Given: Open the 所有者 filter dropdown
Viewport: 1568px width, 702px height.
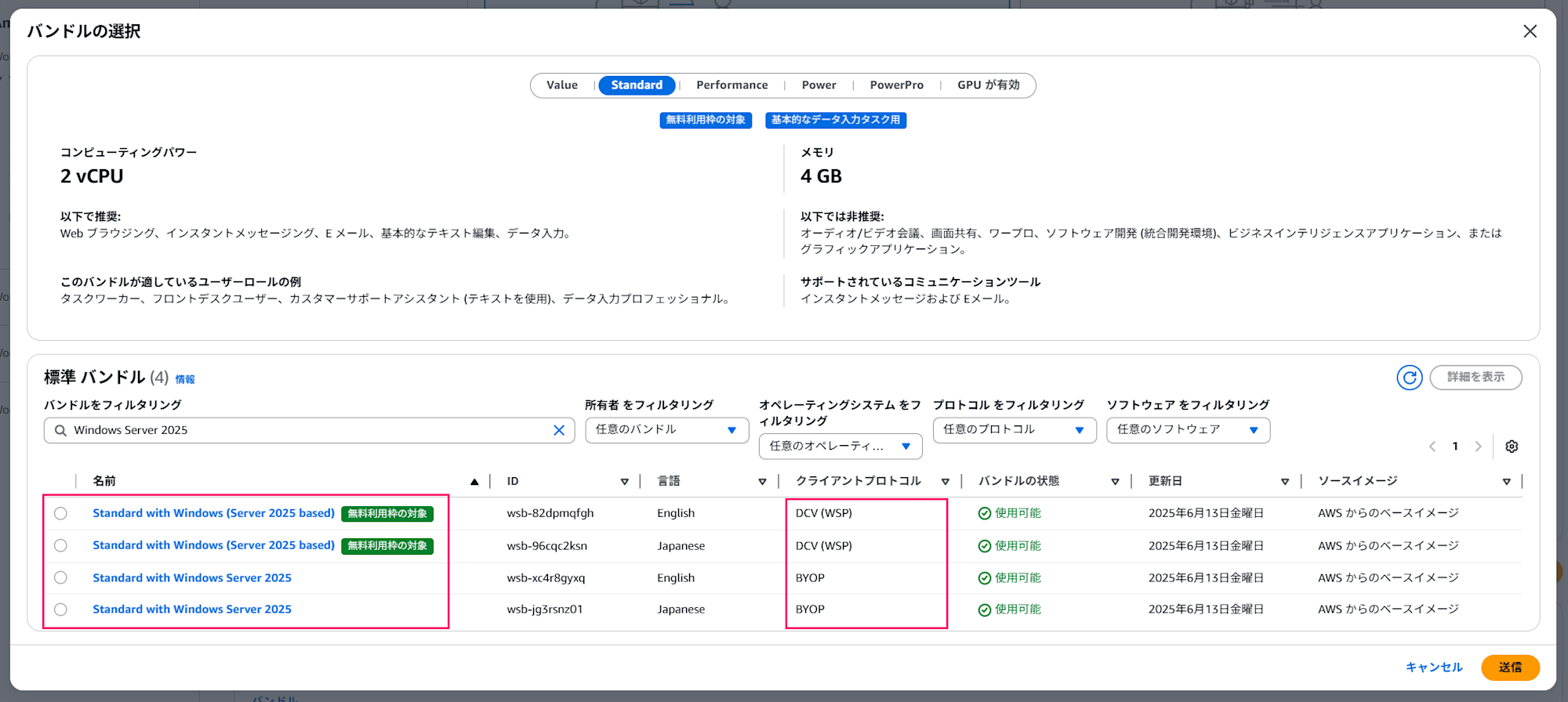Looking at the screenshot, I should coord(666,430).
